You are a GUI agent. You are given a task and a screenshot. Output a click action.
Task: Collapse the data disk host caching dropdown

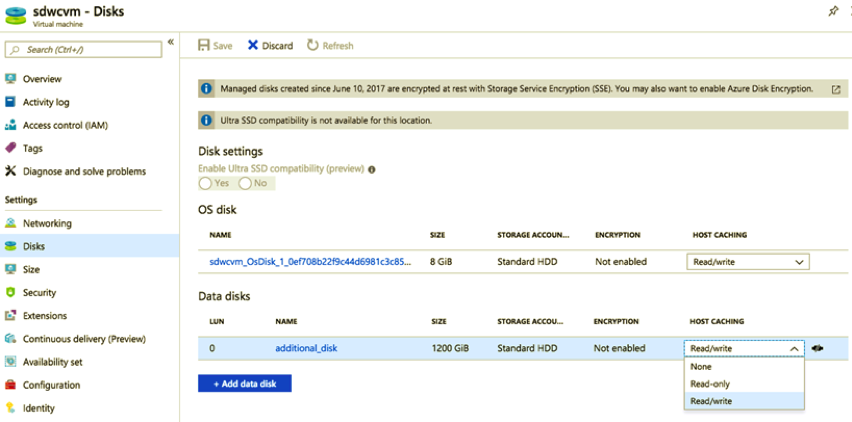point(743,348)
